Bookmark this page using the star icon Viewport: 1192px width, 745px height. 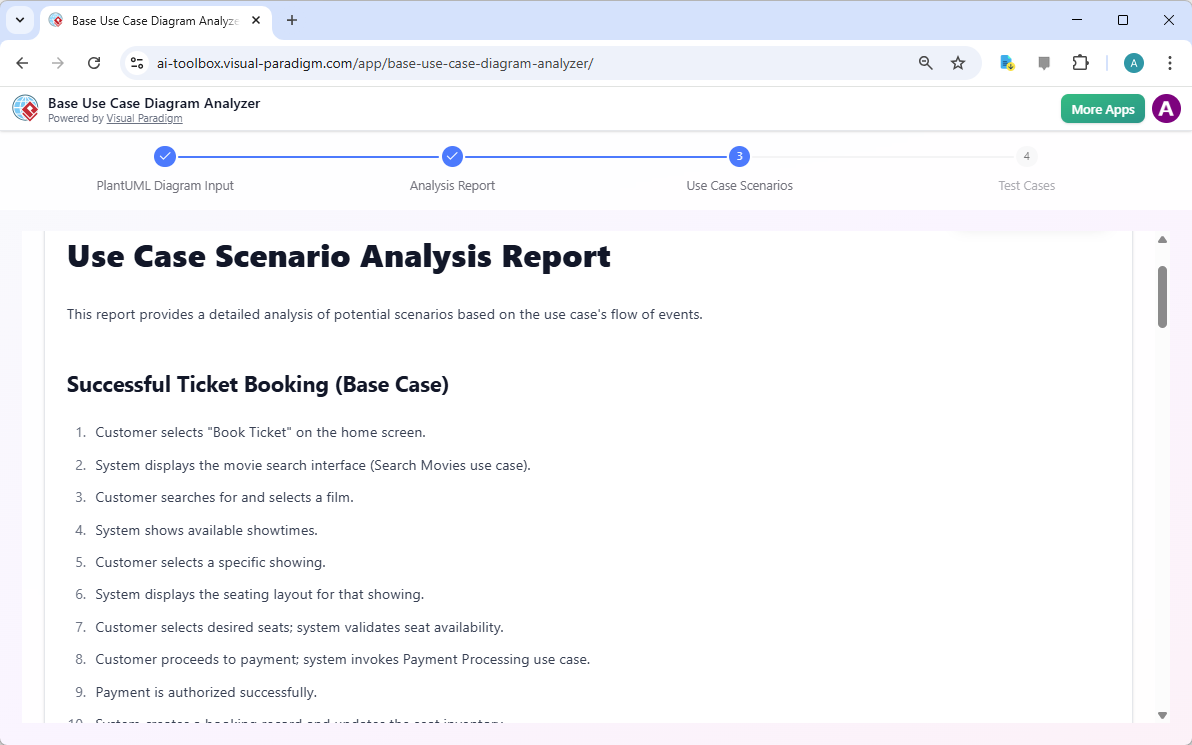click(x=958, y=62)
